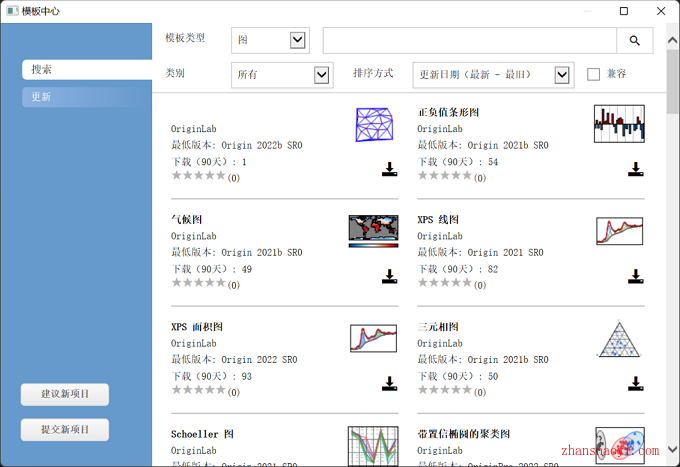This screenshot has height=467, width=680.
Task: Click 下载(90天): 82 text
Action: click(x=458, y=269)
